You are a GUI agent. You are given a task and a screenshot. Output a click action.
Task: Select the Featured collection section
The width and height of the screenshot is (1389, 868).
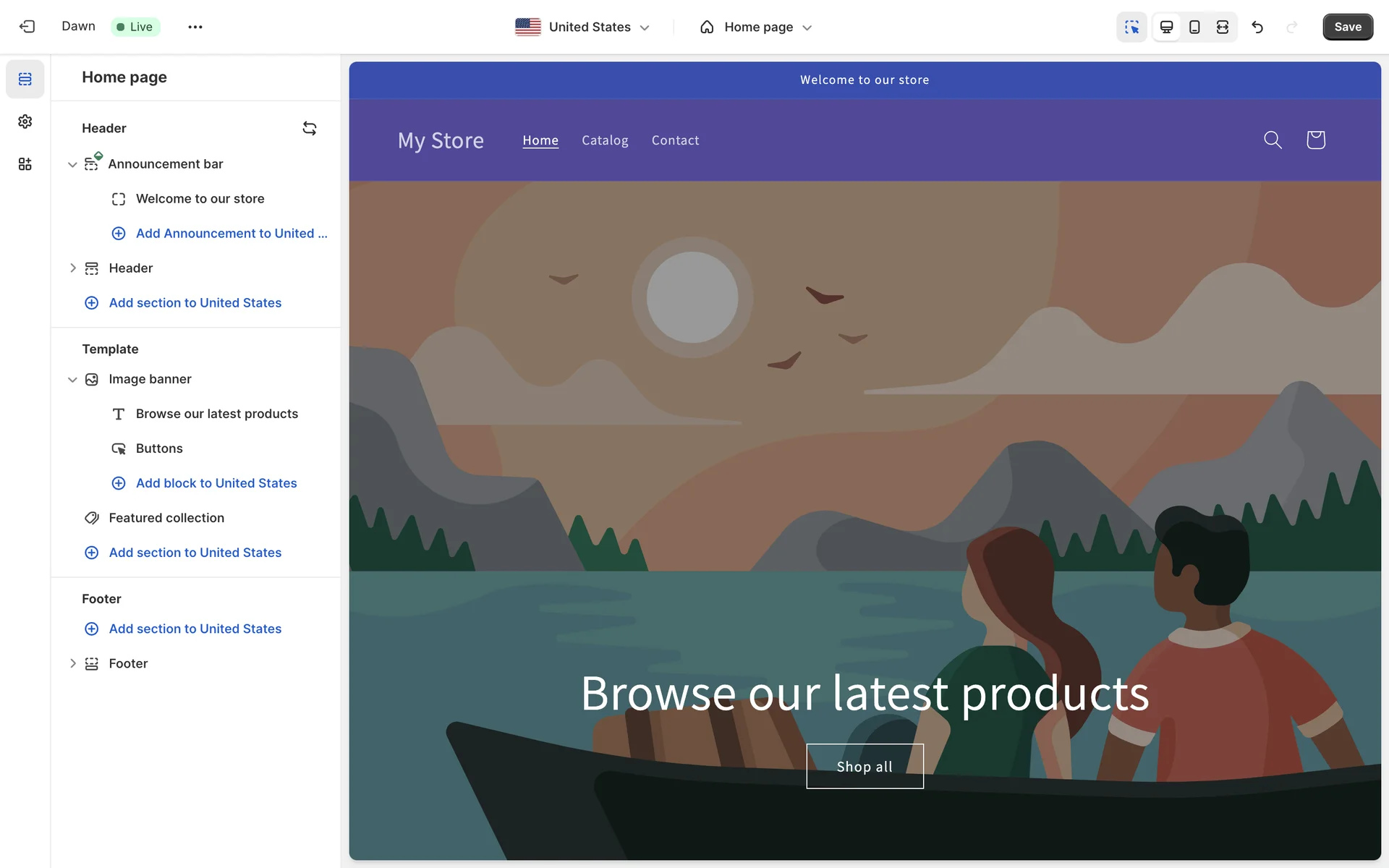click(166, 518)
